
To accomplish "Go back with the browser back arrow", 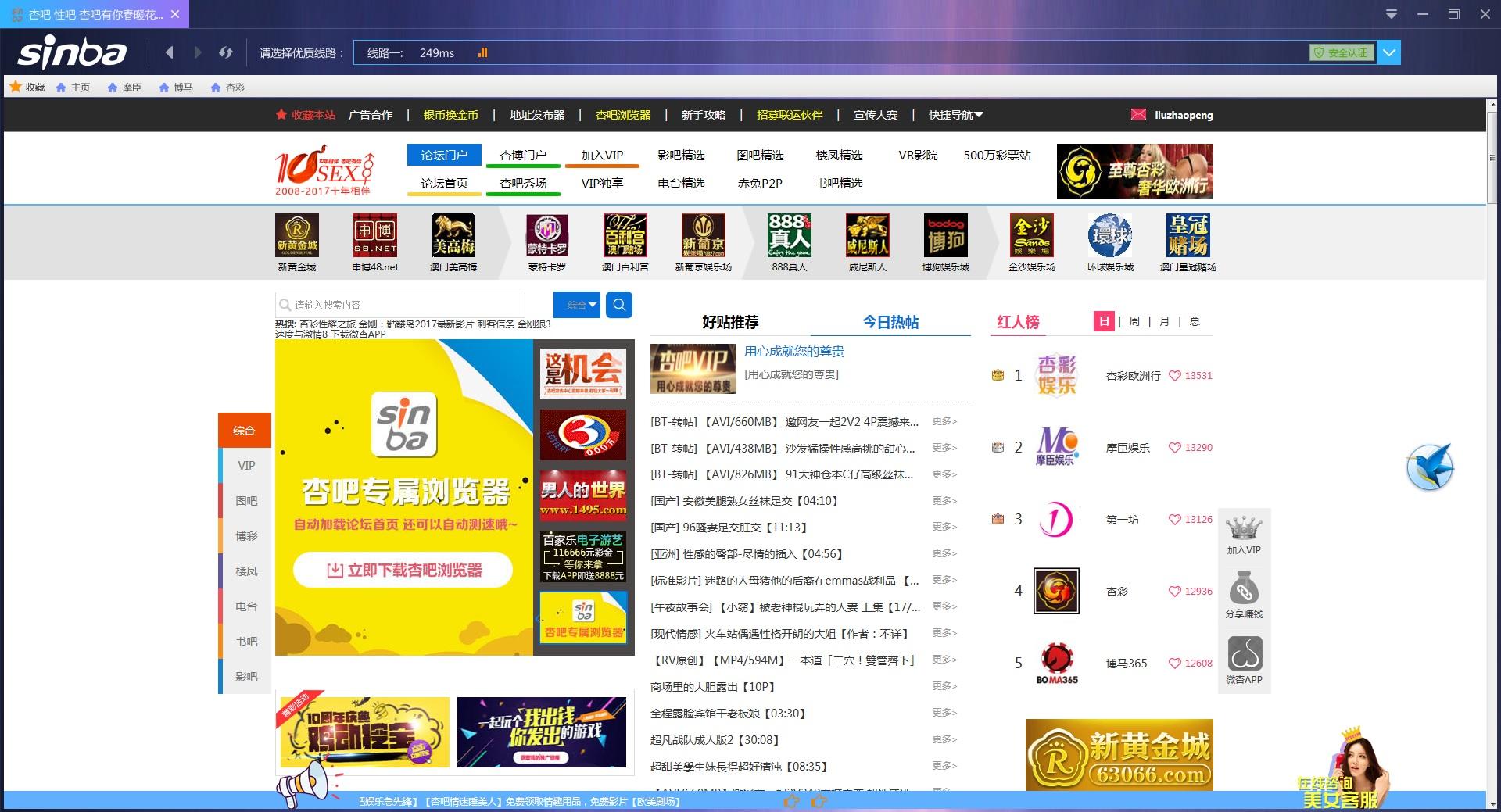I will (x=169, y=52).
